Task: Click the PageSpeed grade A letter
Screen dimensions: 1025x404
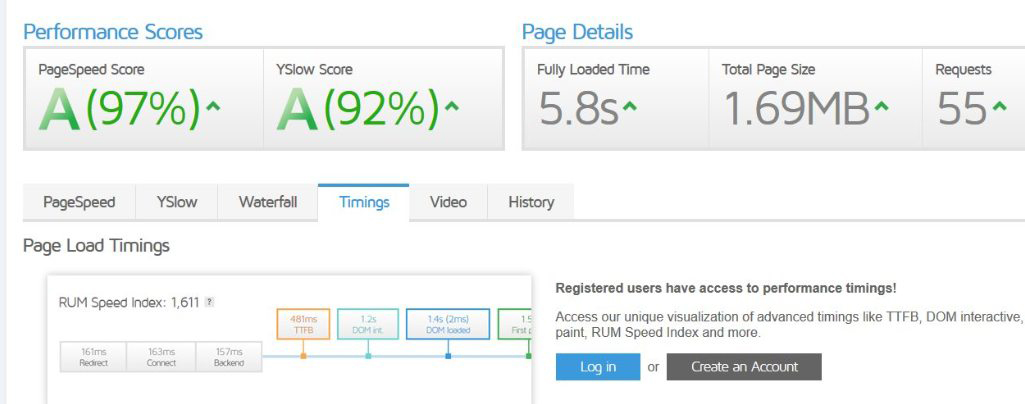Action: point(59,110)
